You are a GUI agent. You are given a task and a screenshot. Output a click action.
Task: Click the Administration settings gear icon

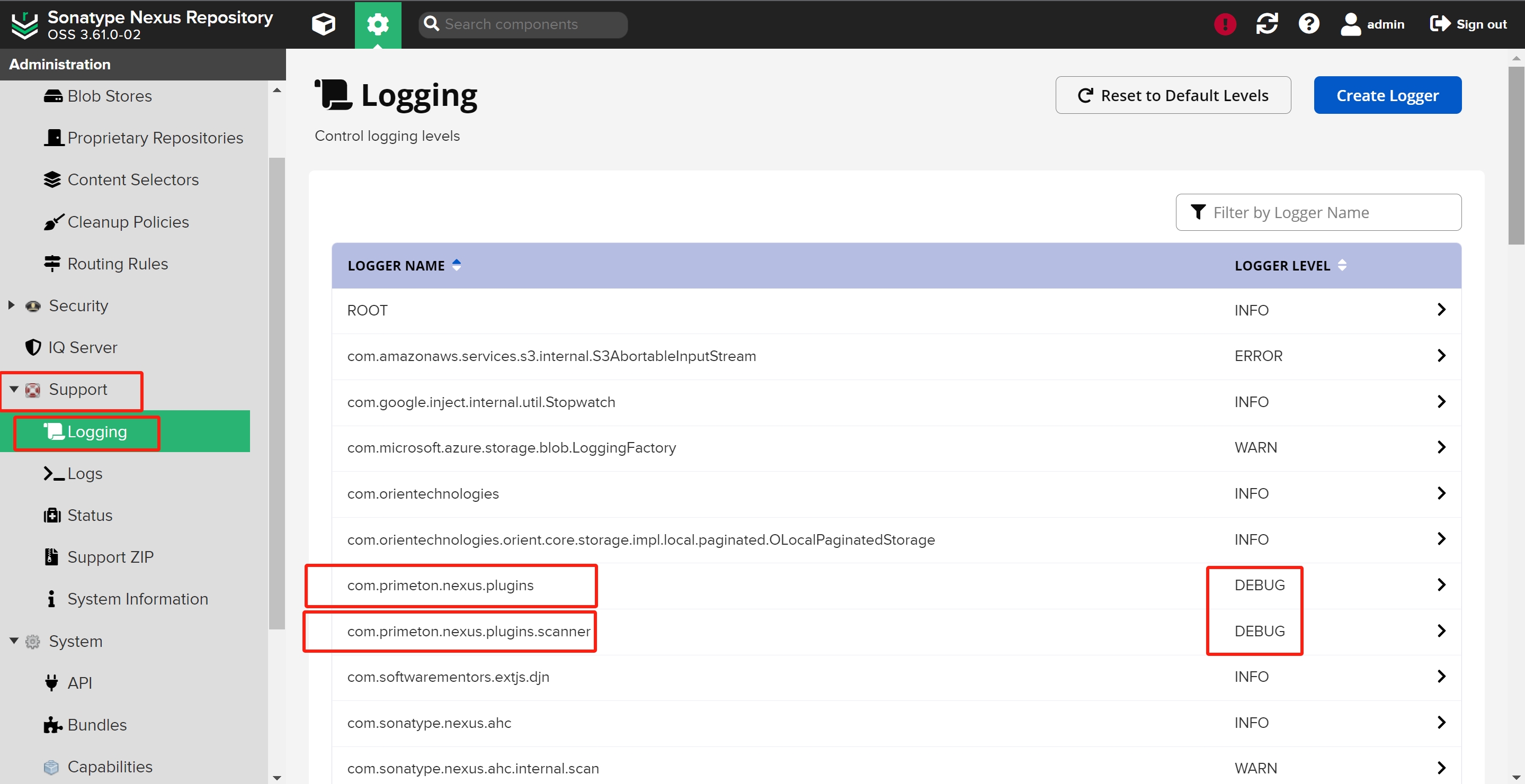click(378, 24)
